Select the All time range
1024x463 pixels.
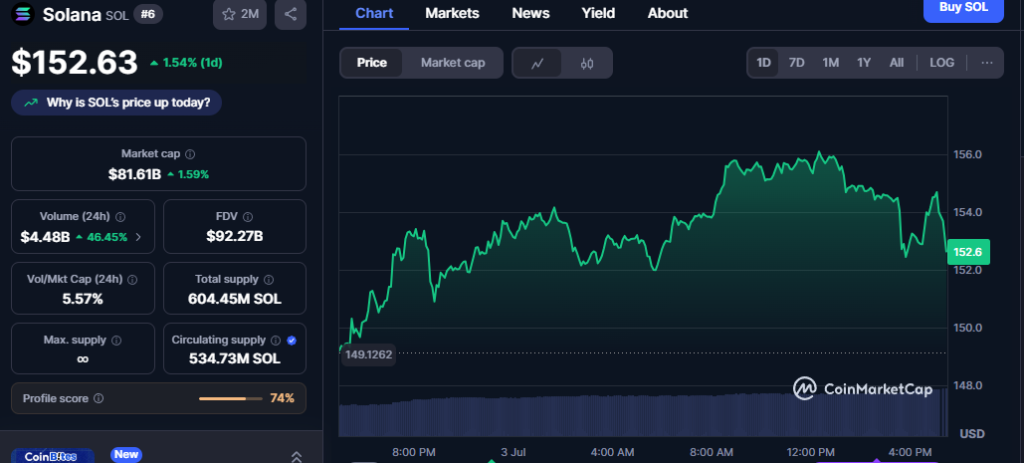click(897, 63)
